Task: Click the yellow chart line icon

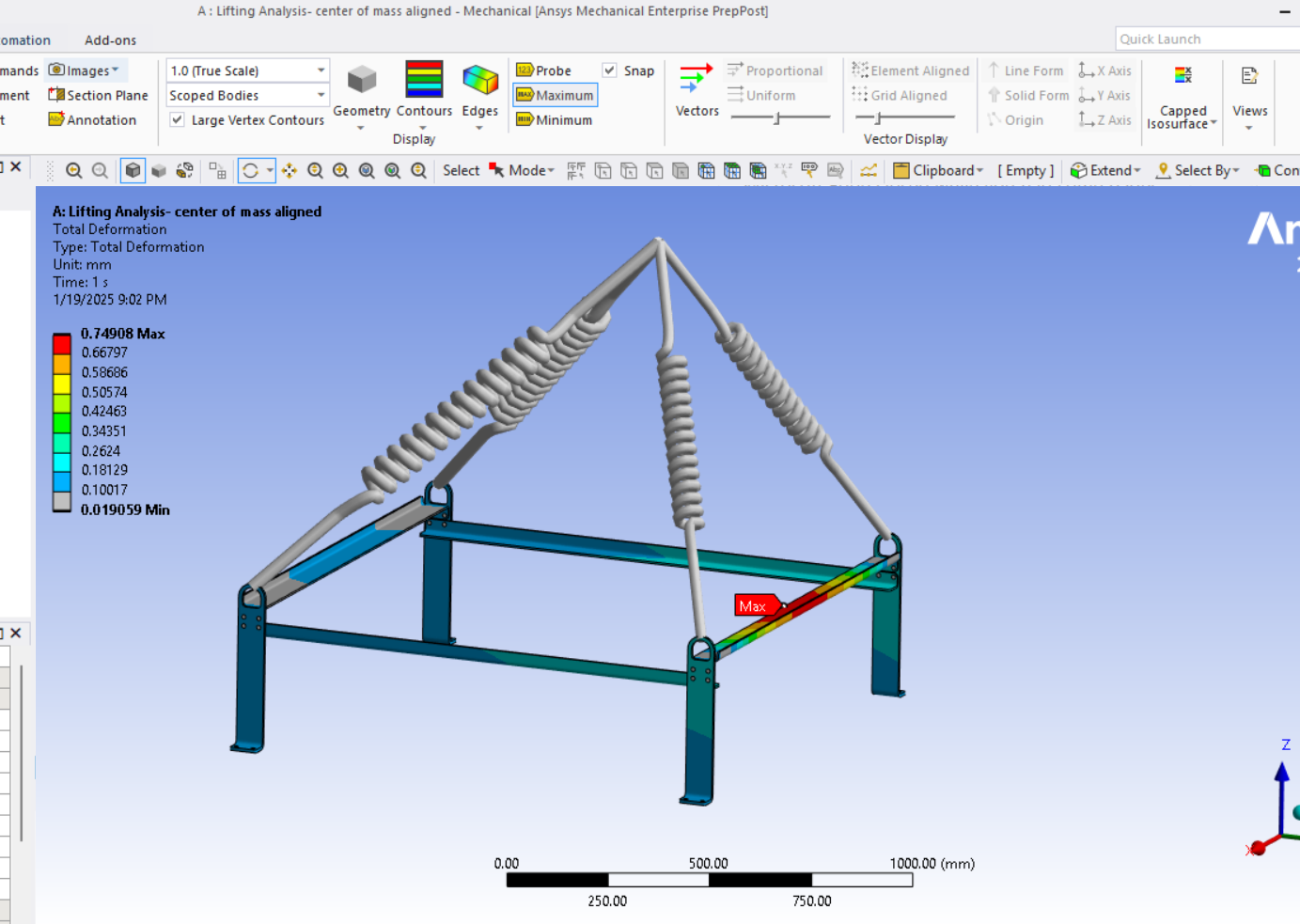Action: pyautogui.click(x=869, y=170)
